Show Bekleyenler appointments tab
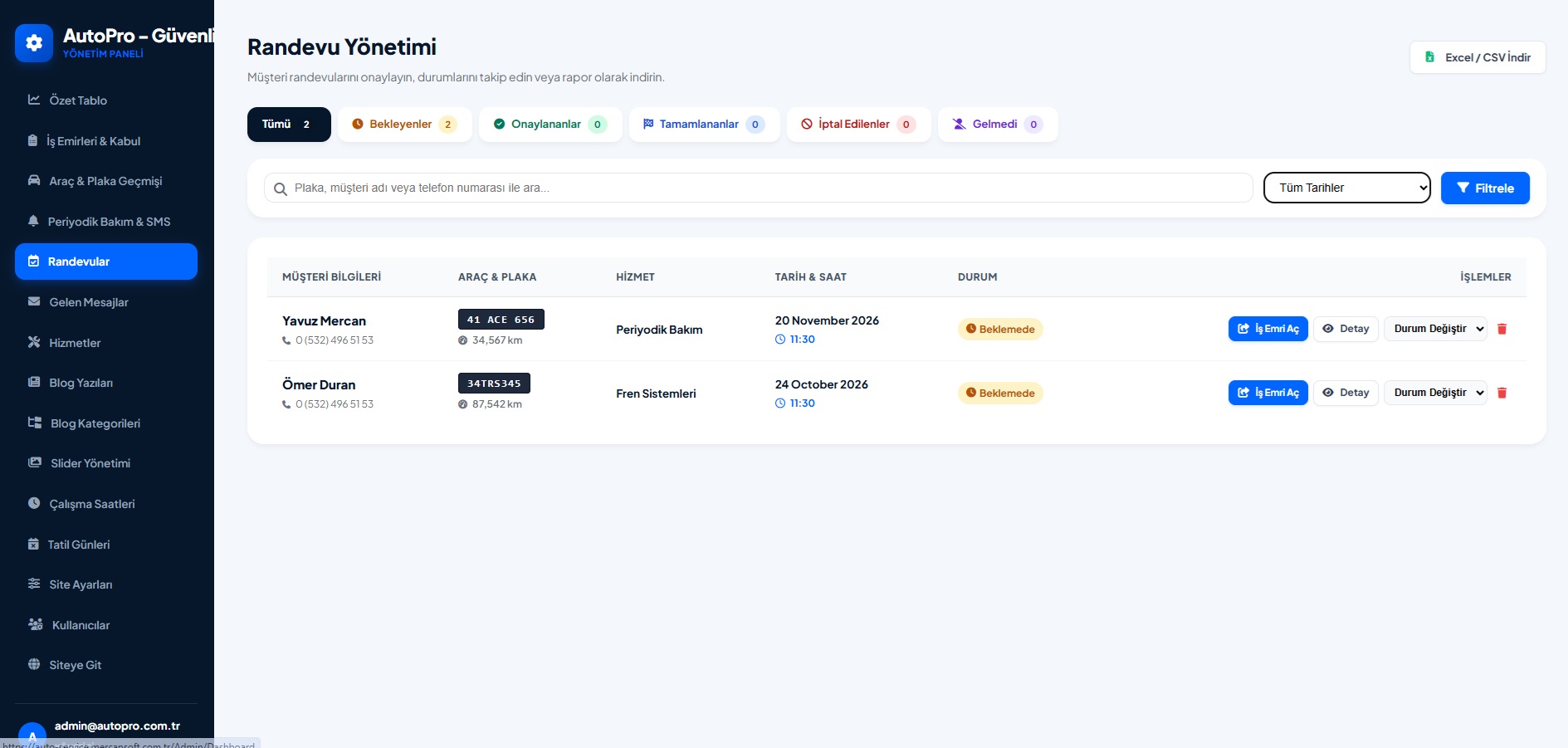1568x748 pixels. [405, 125]
